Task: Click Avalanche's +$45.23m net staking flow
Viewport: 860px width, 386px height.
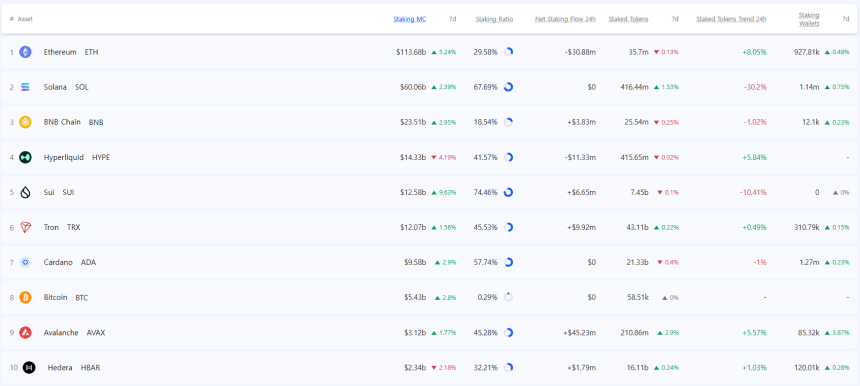Action: pyautogui.click(x=579, y=333)
